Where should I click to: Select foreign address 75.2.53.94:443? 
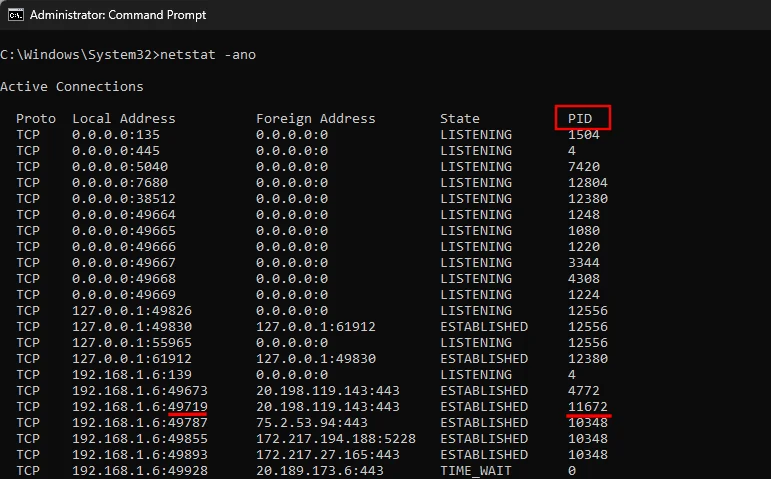tap(312, 422)
